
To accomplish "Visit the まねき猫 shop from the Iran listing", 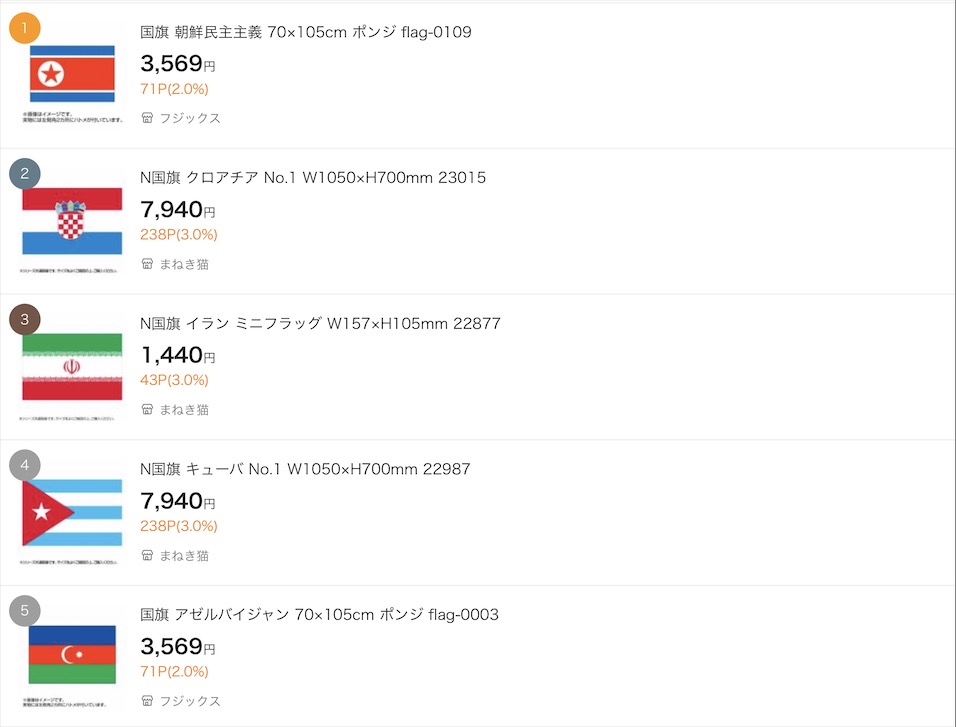I will [x=184, y=410].
